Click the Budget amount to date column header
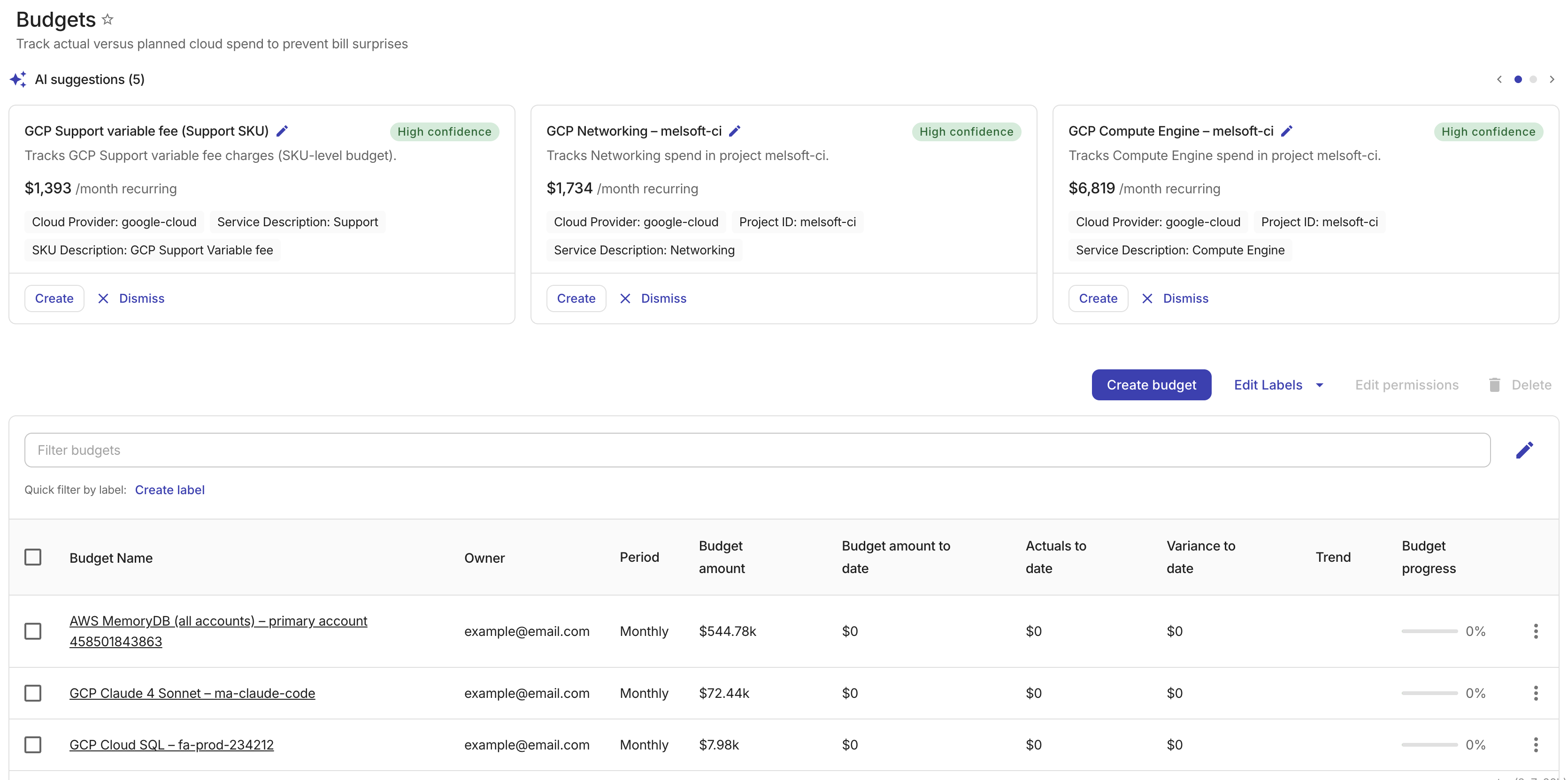This screenshot has height=780, width=1568. coord(896,558)
